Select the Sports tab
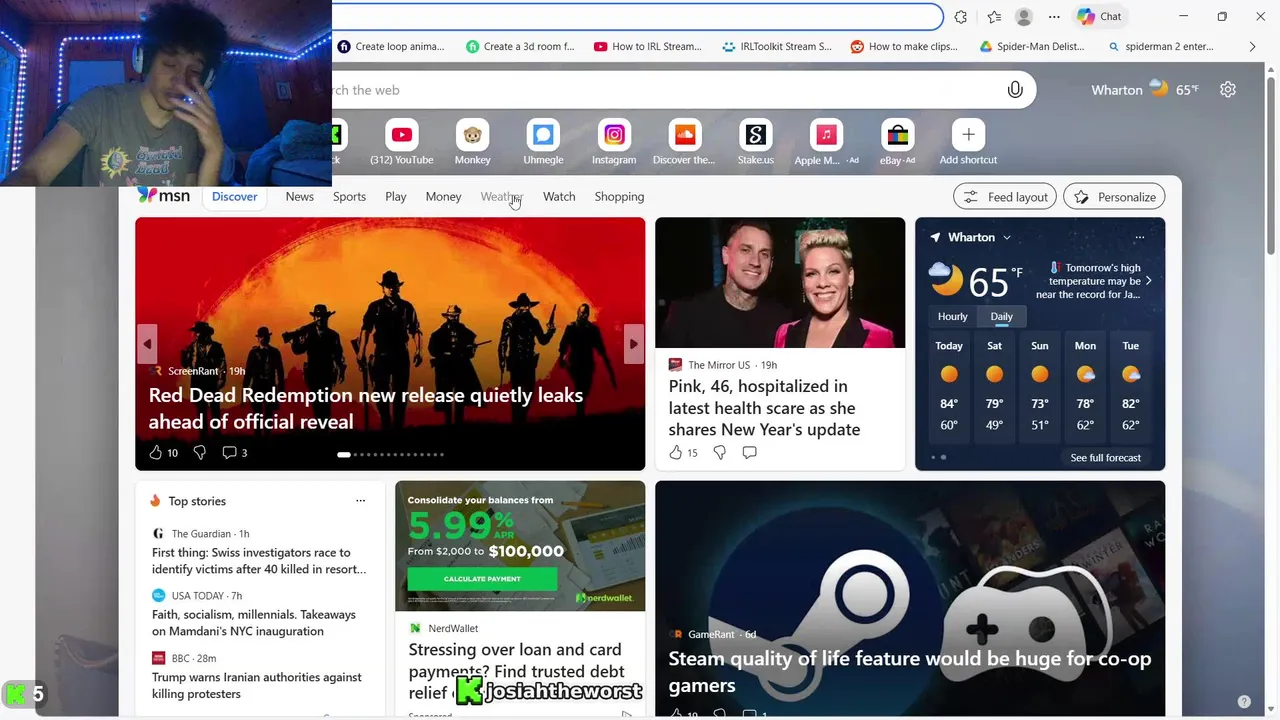 [x=349, y=197]
